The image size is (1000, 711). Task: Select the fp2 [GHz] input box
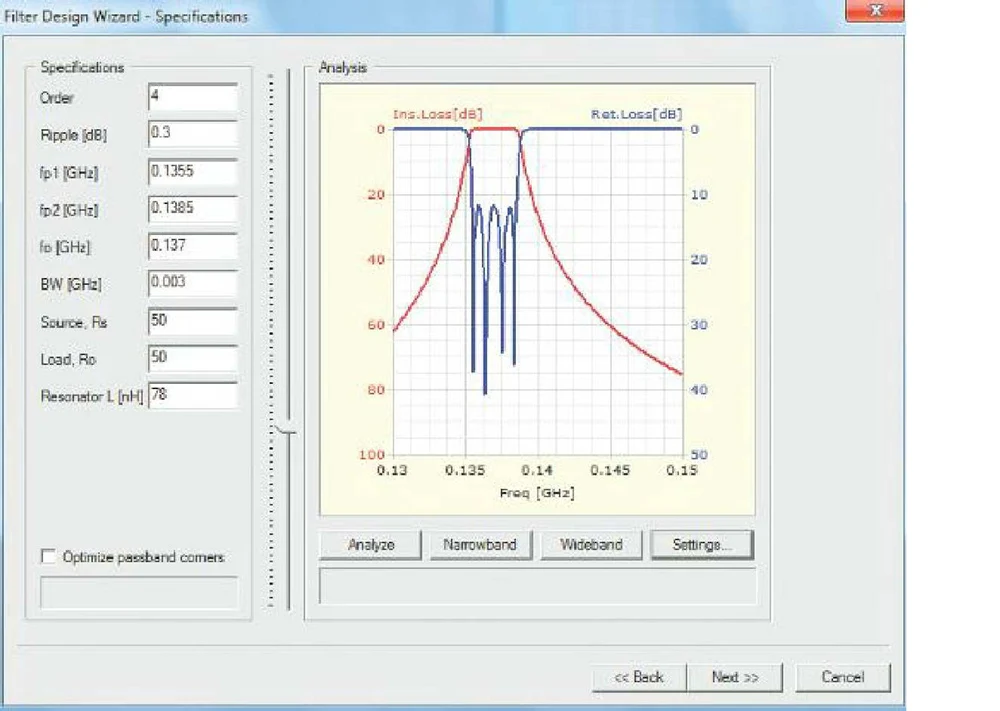point(193,209)
